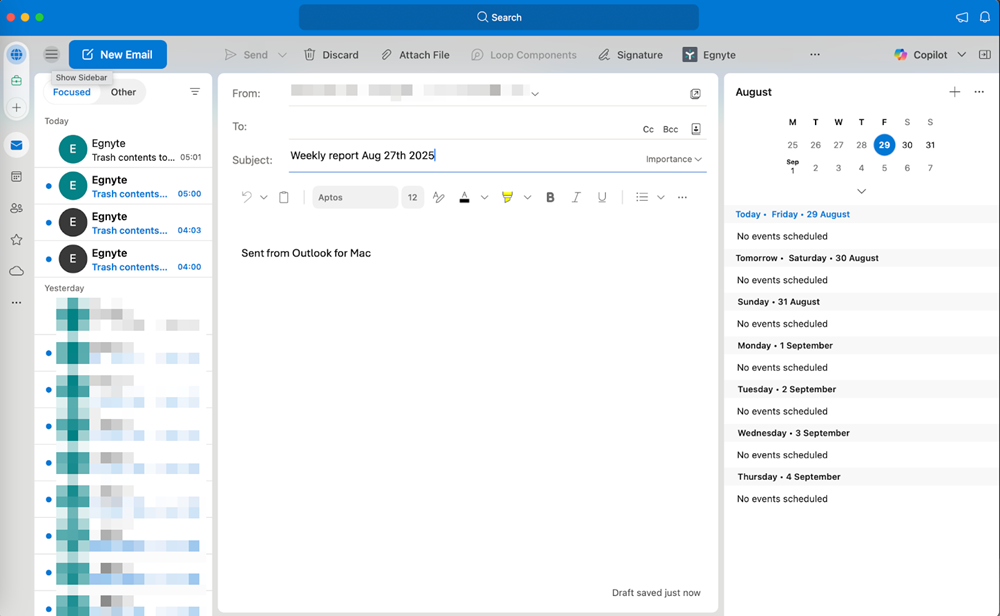Open the yellow text highlight color tool
This screenshot has width=1000, height=616.
click(x=507, y=198)
